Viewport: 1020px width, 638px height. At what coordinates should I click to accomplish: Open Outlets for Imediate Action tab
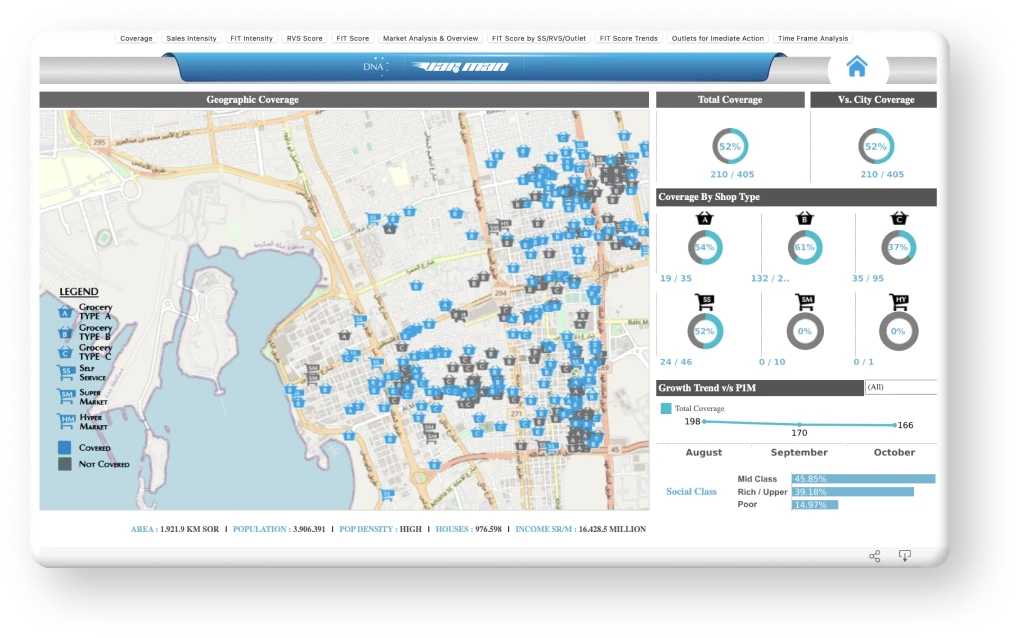[718, 38]
